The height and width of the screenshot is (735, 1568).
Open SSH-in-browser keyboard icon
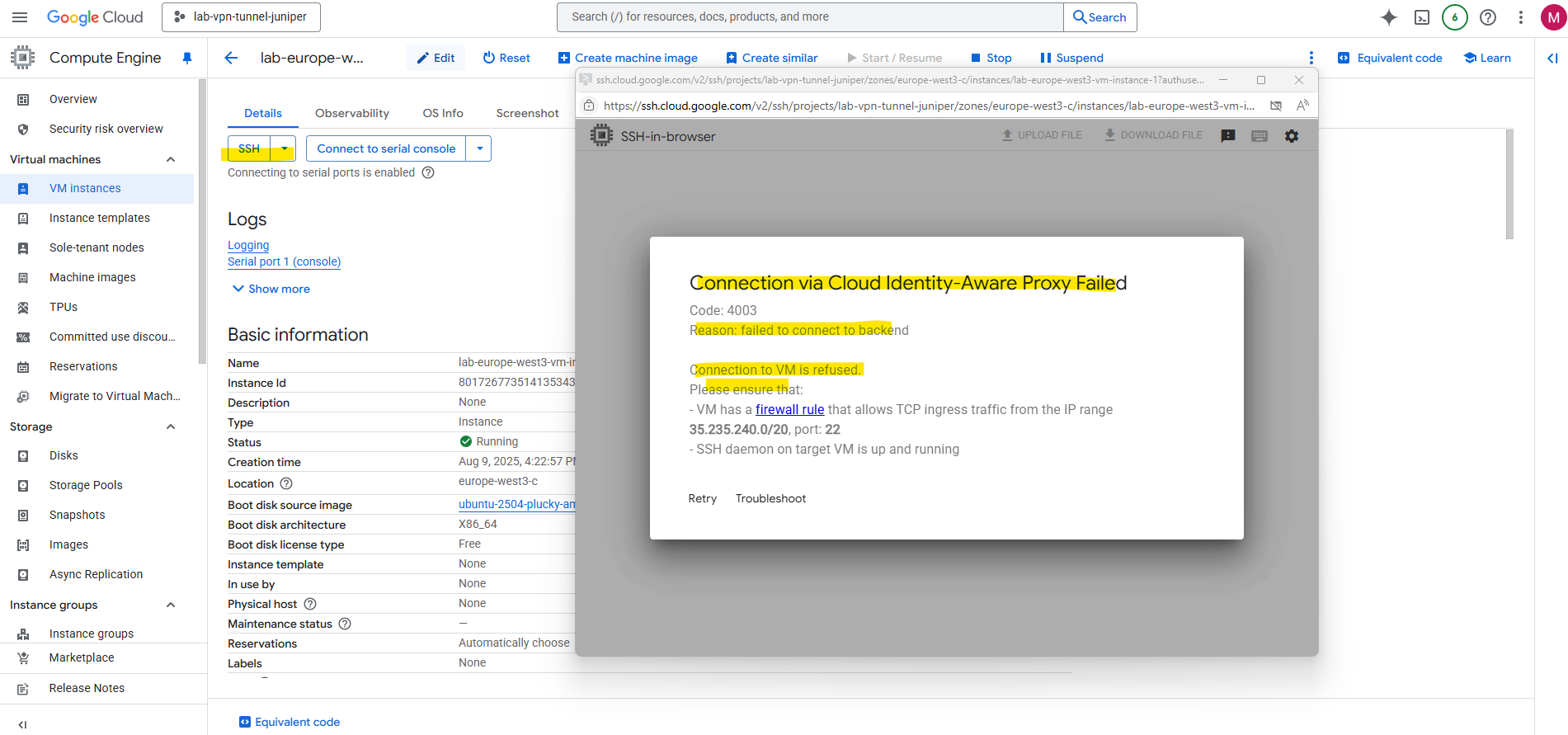(x=1260, y=136)
